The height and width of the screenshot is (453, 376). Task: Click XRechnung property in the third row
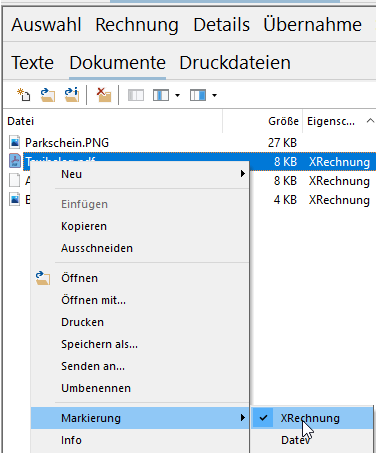[339, 181]
